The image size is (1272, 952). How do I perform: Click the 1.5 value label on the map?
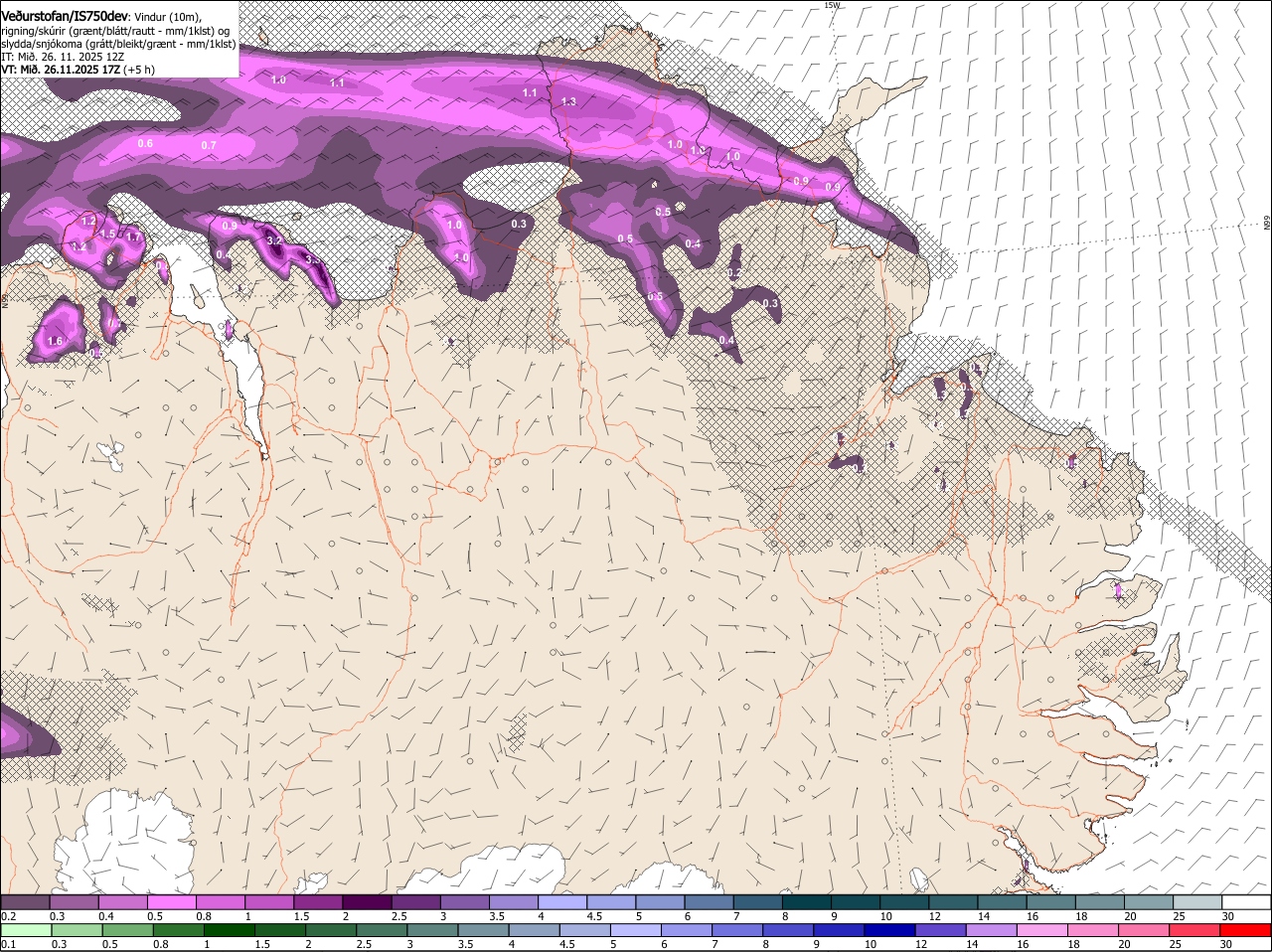pyautogui.click(x=108, y=234)
